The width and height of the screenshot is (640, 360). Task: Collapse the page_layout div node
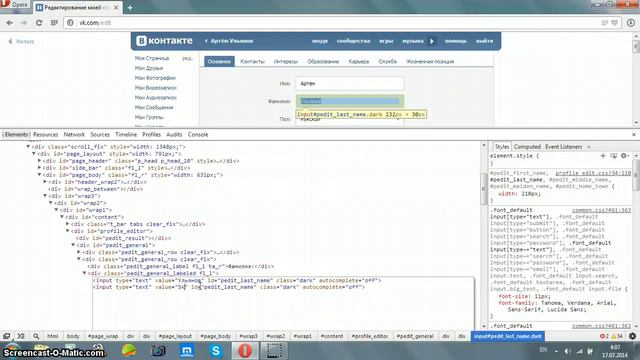[x=34, y=153]
